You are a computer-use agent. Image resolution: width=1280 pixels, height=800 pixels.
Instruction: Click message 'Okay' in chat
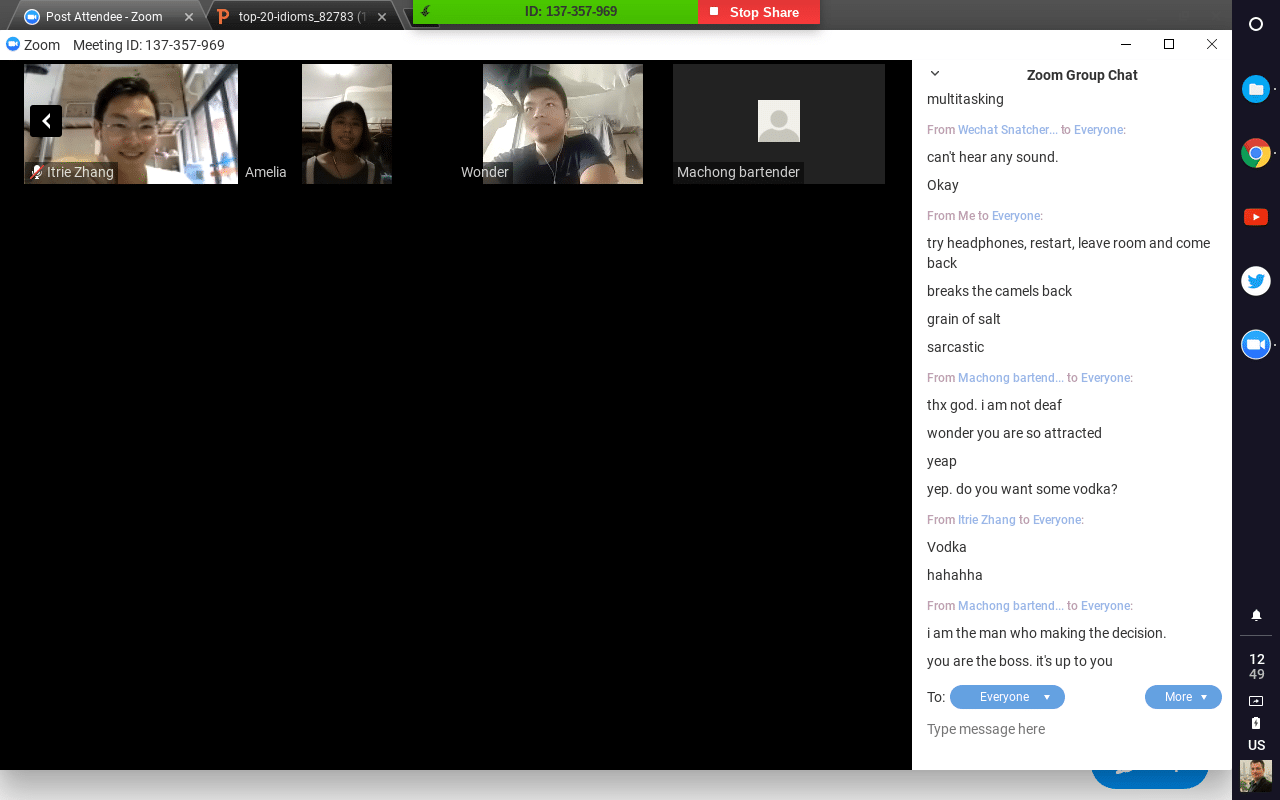coord(943,185)
